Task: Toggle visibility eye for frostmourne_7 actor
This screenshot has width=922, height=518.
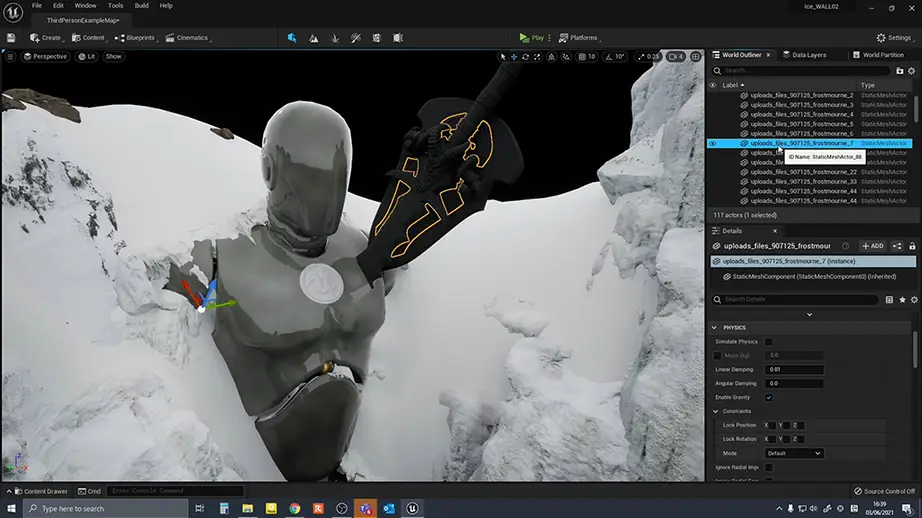Action: click(x=713, y=143)
